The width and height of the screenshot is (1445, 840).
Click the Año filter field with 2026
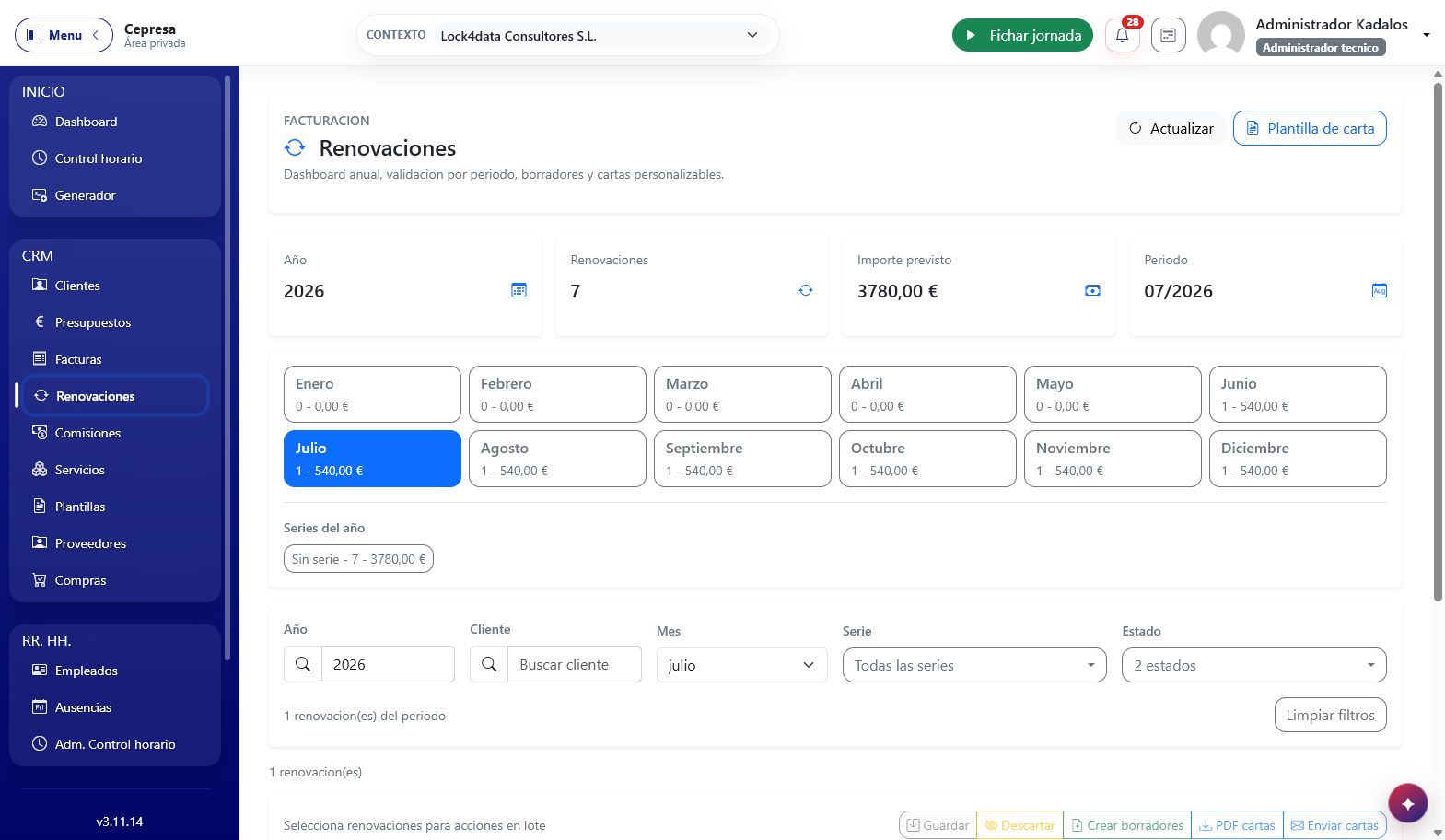coord(388,664)
